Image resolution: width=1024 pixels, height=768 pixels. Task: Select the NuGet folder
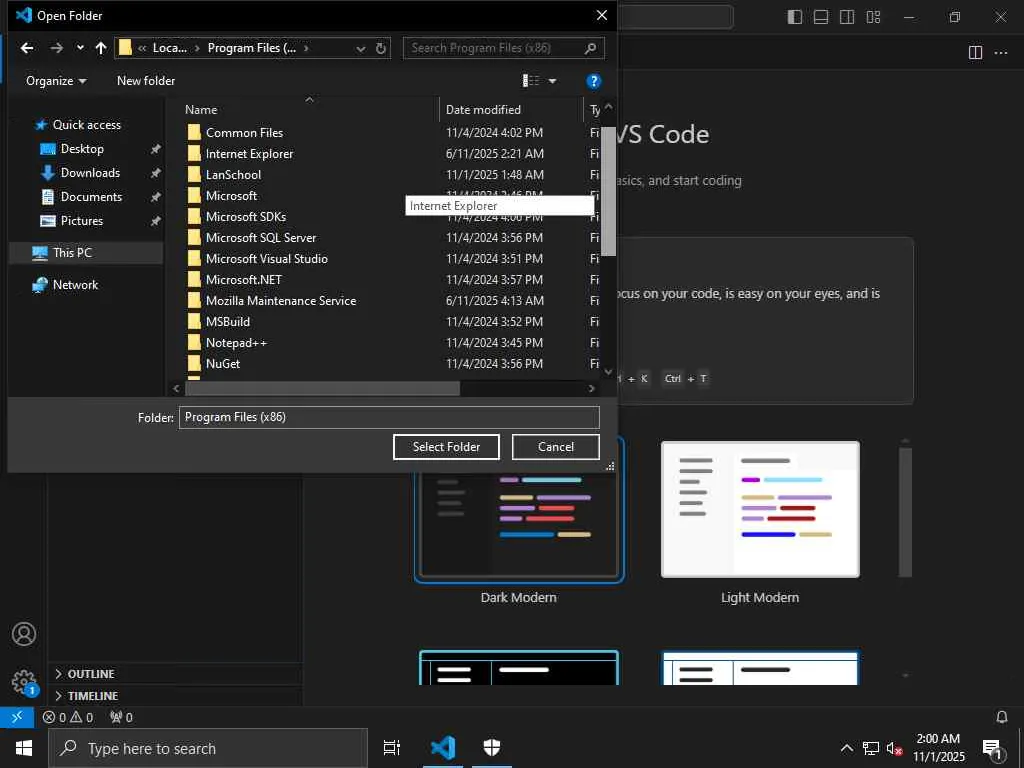[x=223, y=364]
